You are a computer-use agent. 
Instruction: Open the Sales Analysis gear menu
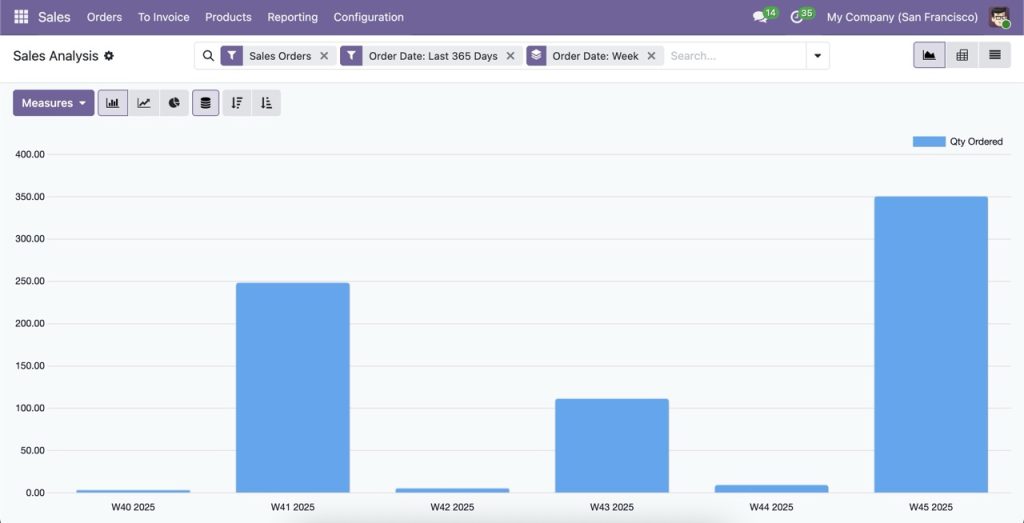109,56
